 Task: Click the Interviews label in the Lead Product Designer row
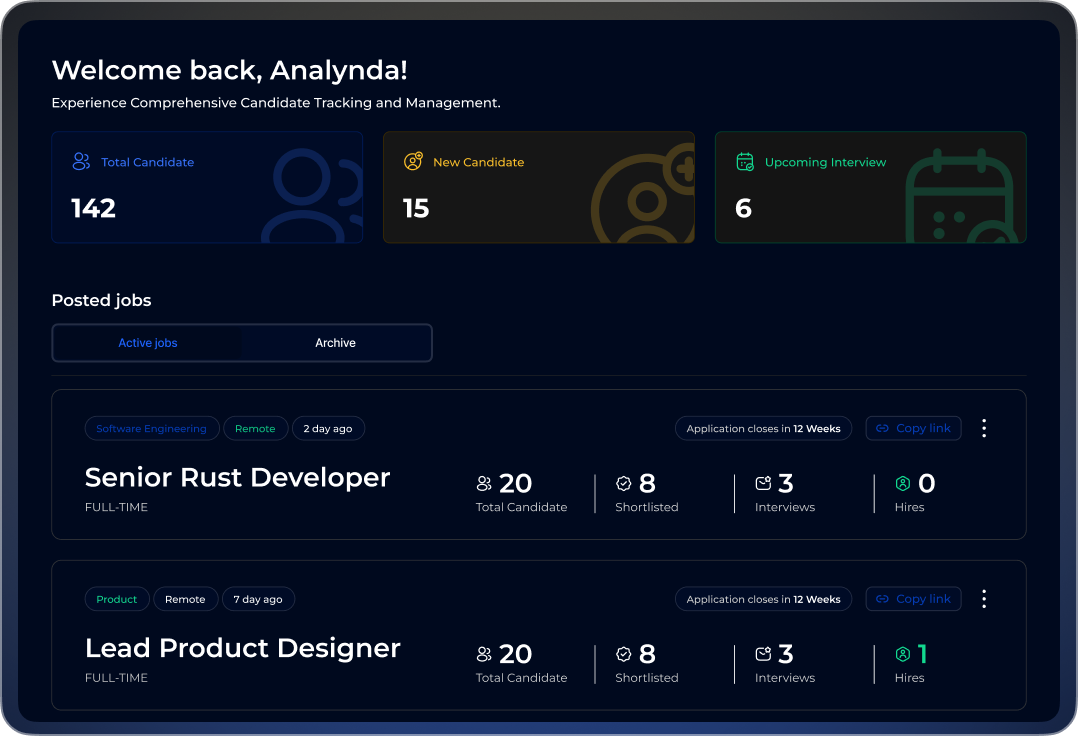(785, 678)
